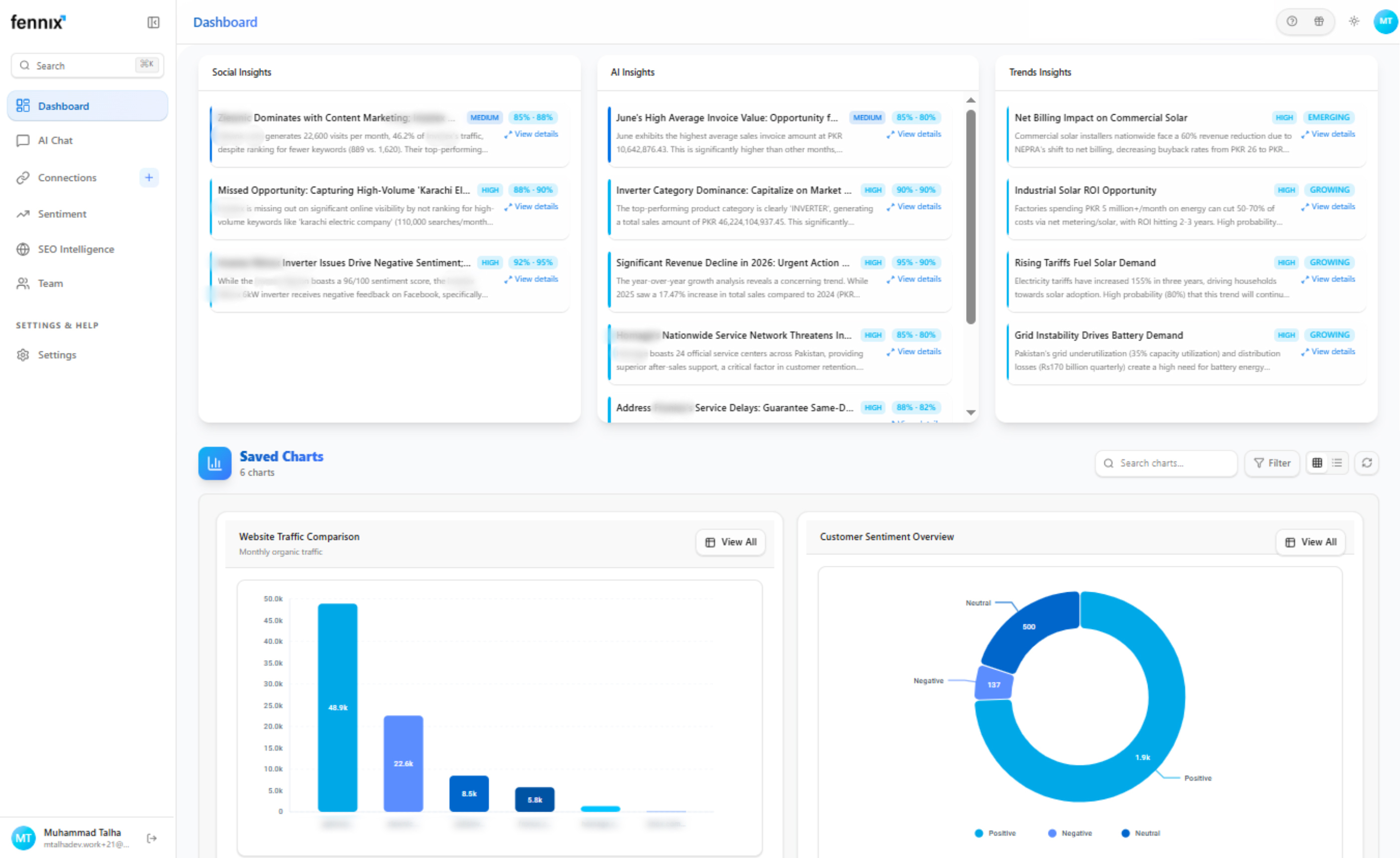Open the gift icon in header
Screen dimensions: 1400x858
[x=1319, y=21]
